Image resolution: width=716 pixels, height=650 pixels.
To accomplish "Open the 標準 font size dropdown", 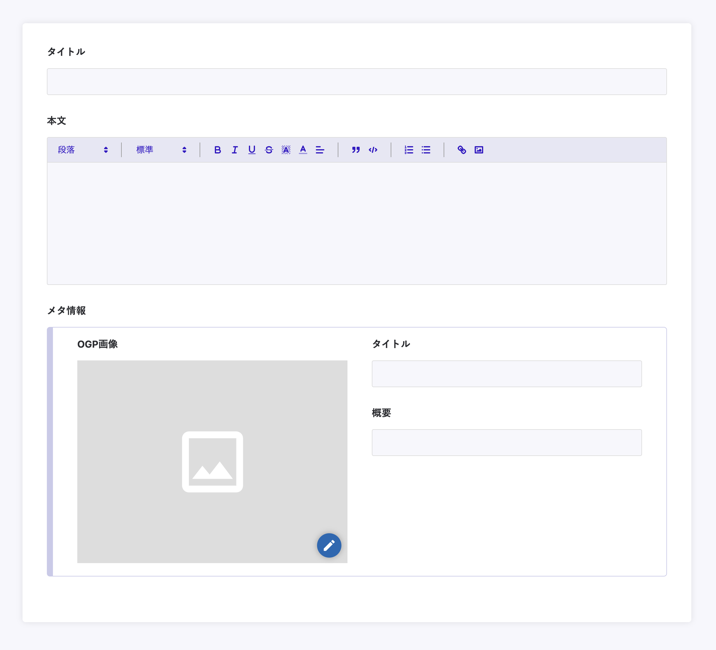I will 161,150.
